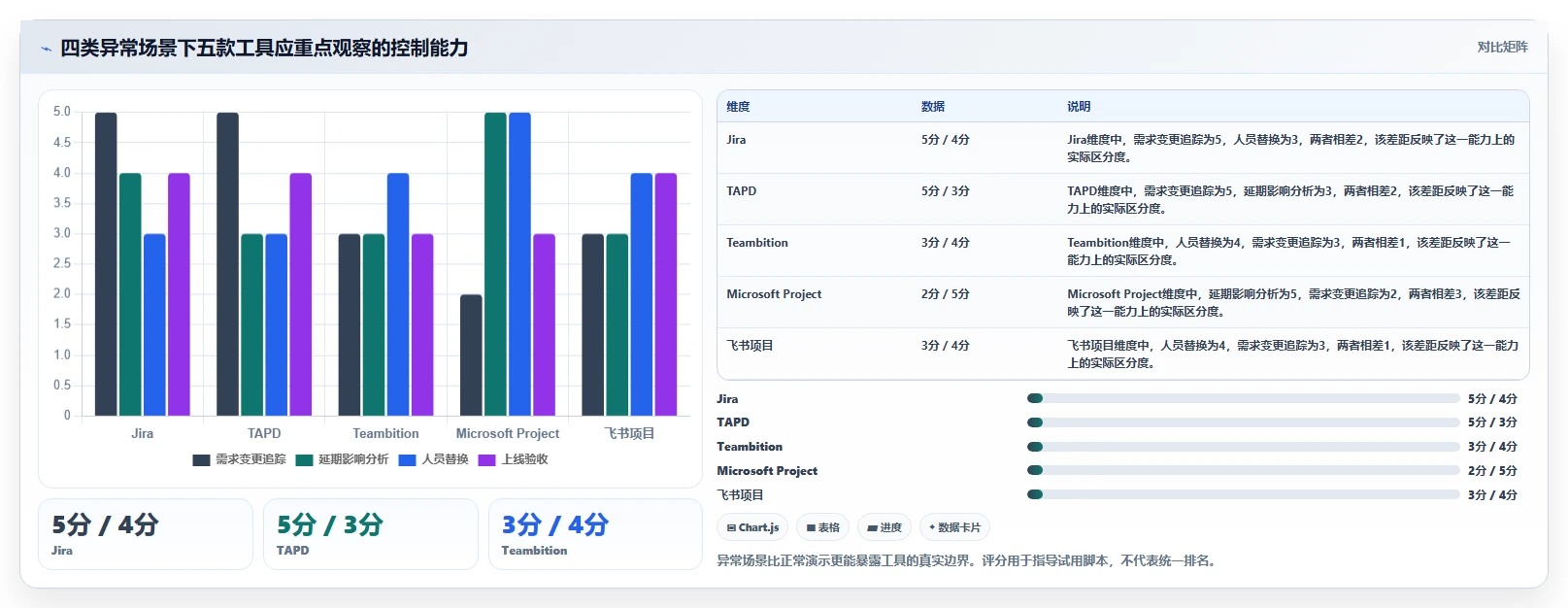Viewport: 1568px width, 608px height.
Task: Click the page title 四类异常场景下五款工具
Action: [264, 48]
